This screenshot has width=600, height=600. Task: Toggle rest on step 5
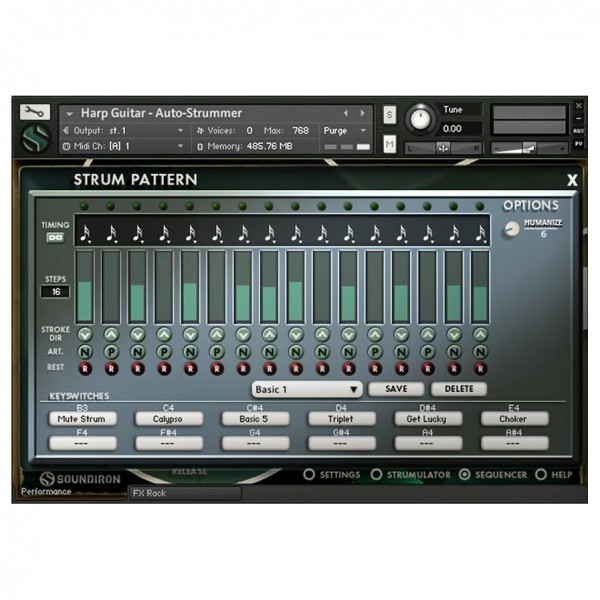click(x=191, y=369)
